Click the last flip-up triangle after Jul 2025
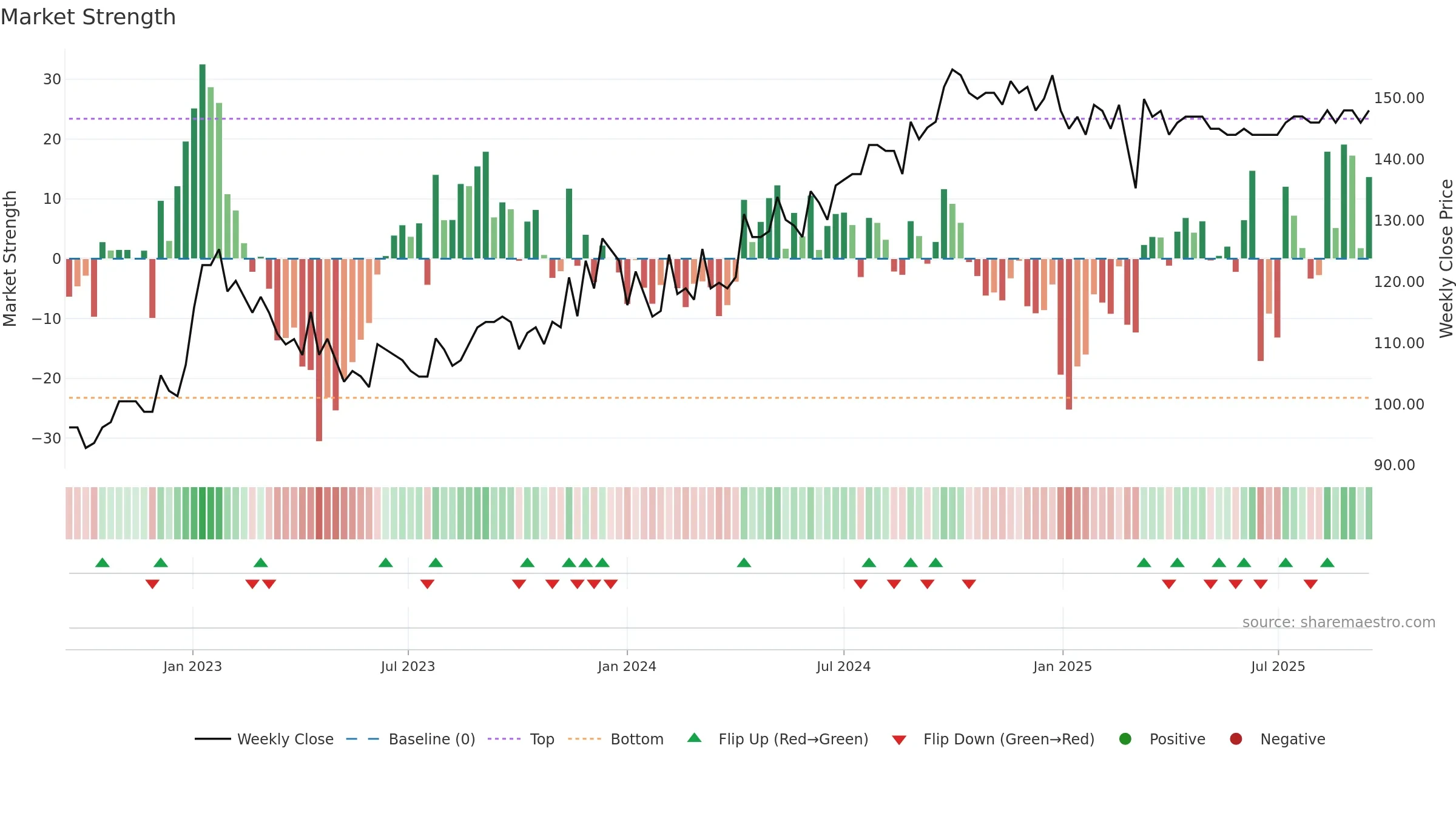This screenshot has width=1456, height=819. coord(1327,562)
